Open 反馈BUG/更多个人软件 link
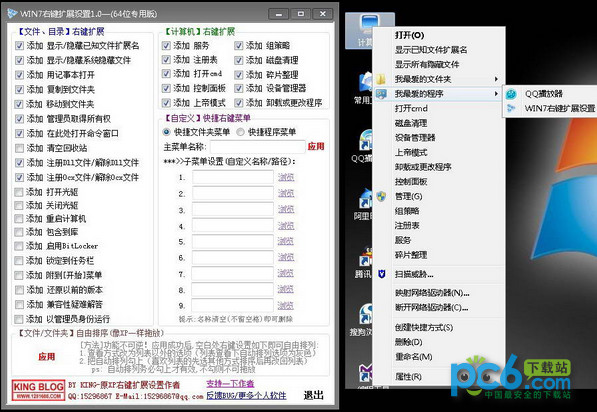This screenshot has width=597, height=412. click(246, 396)
